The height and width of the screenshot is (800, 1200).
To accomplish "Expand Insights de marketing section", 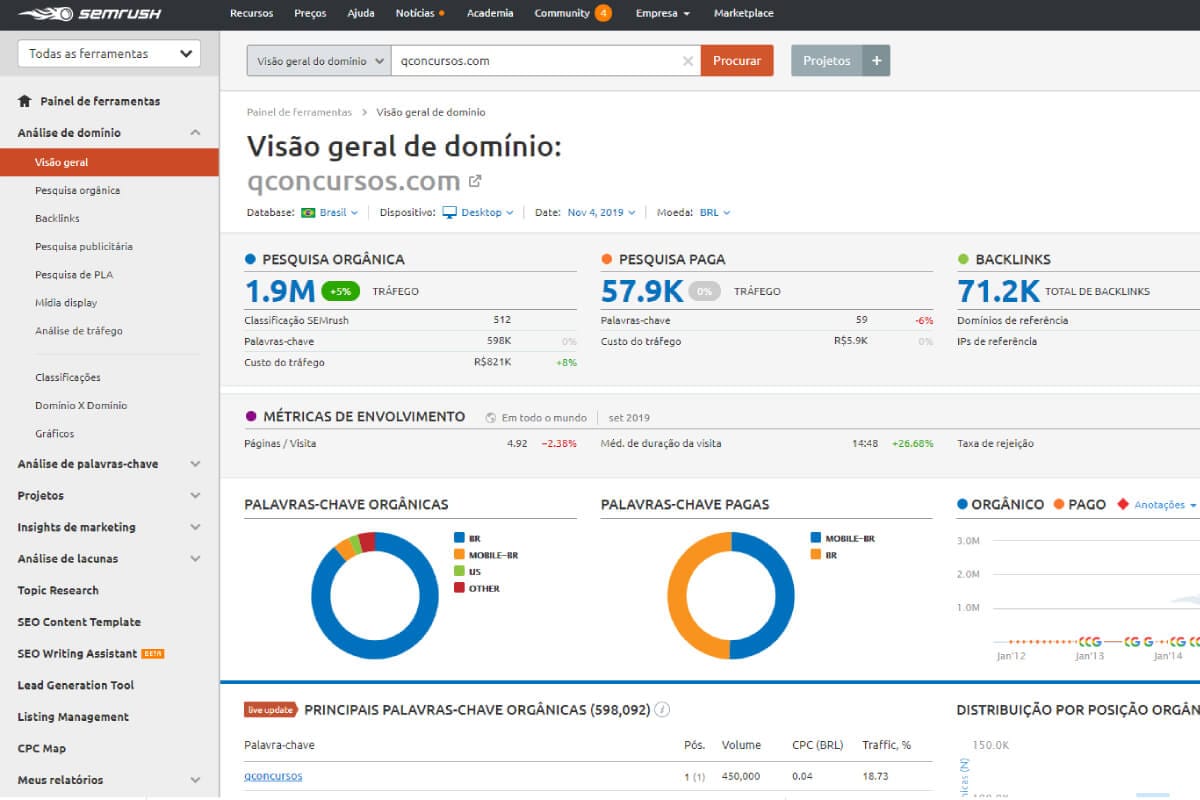I will click(195, 527).
